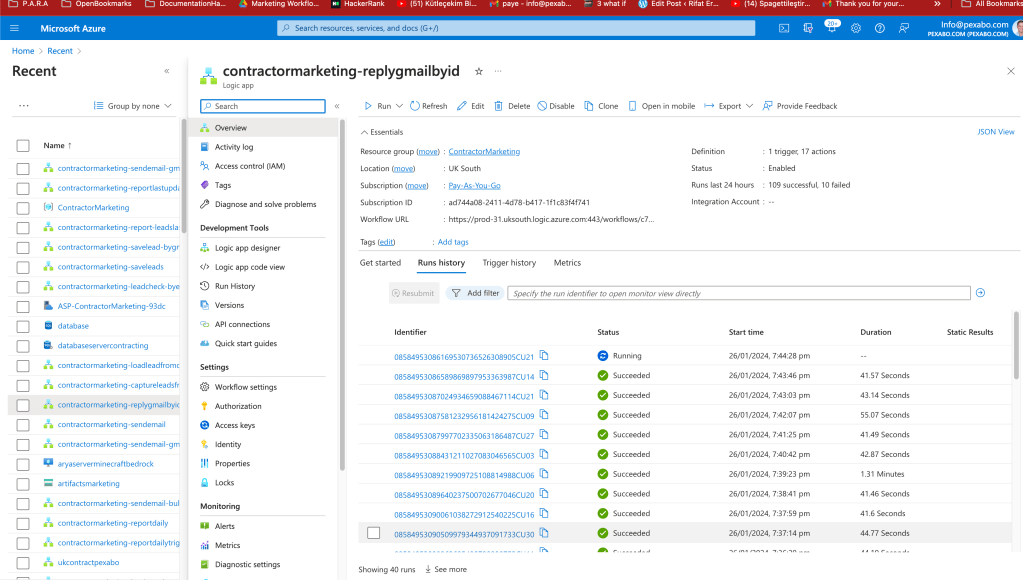
Task: Focus the resource menu Search box
Action: point(262,106)
